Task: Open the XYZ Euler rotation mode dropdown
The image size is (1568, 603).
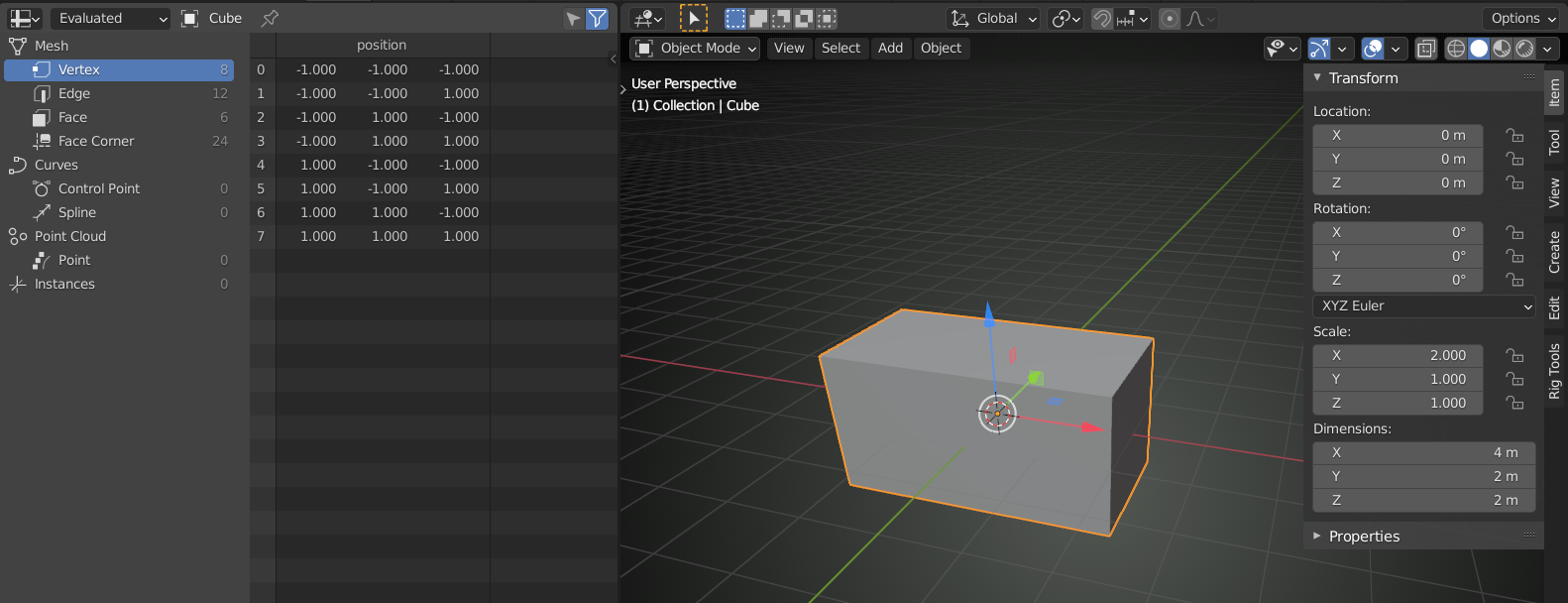Action: (x=1424, y=305)
